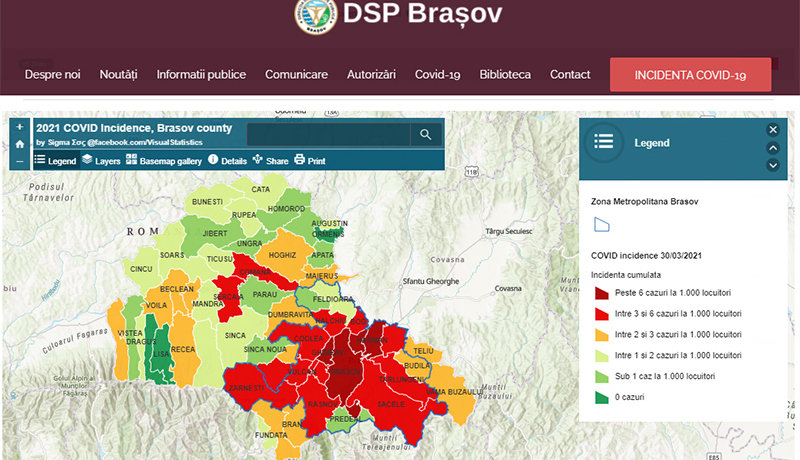Click the dark red 'Peste 6 cazuri' swatch

(602, 292)
